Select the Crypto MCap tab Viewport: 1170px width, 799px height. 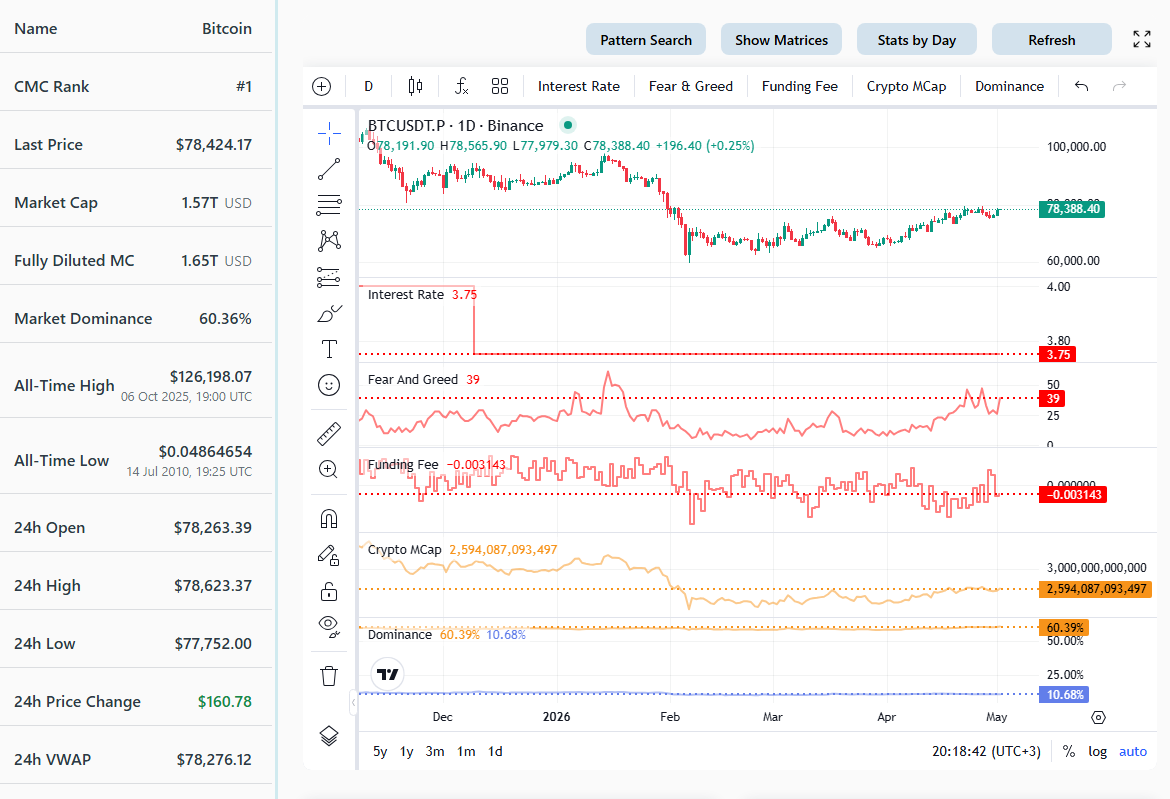pyautogui.click(x=907, y=87)
